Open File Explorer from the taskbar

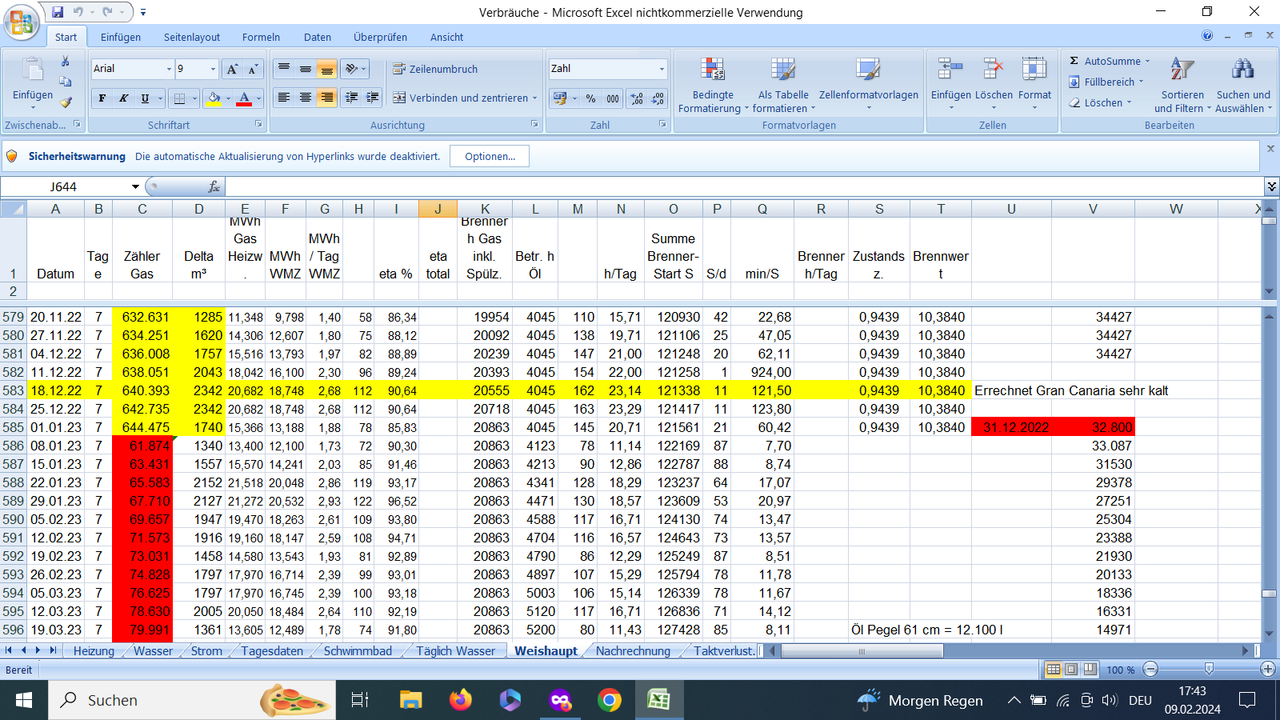(x=410, y=700)
